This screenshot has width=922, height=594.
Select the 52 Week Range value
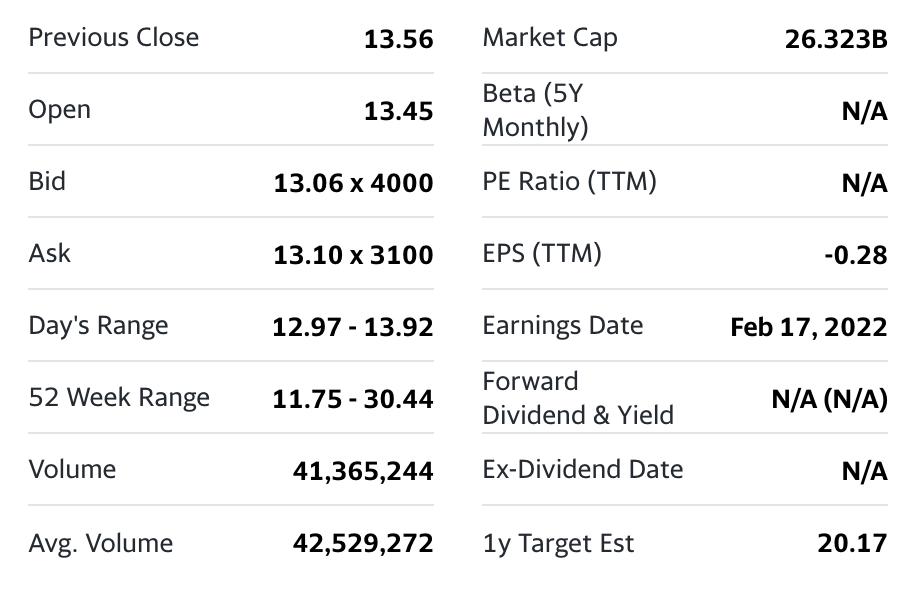(x=353, y=400)
